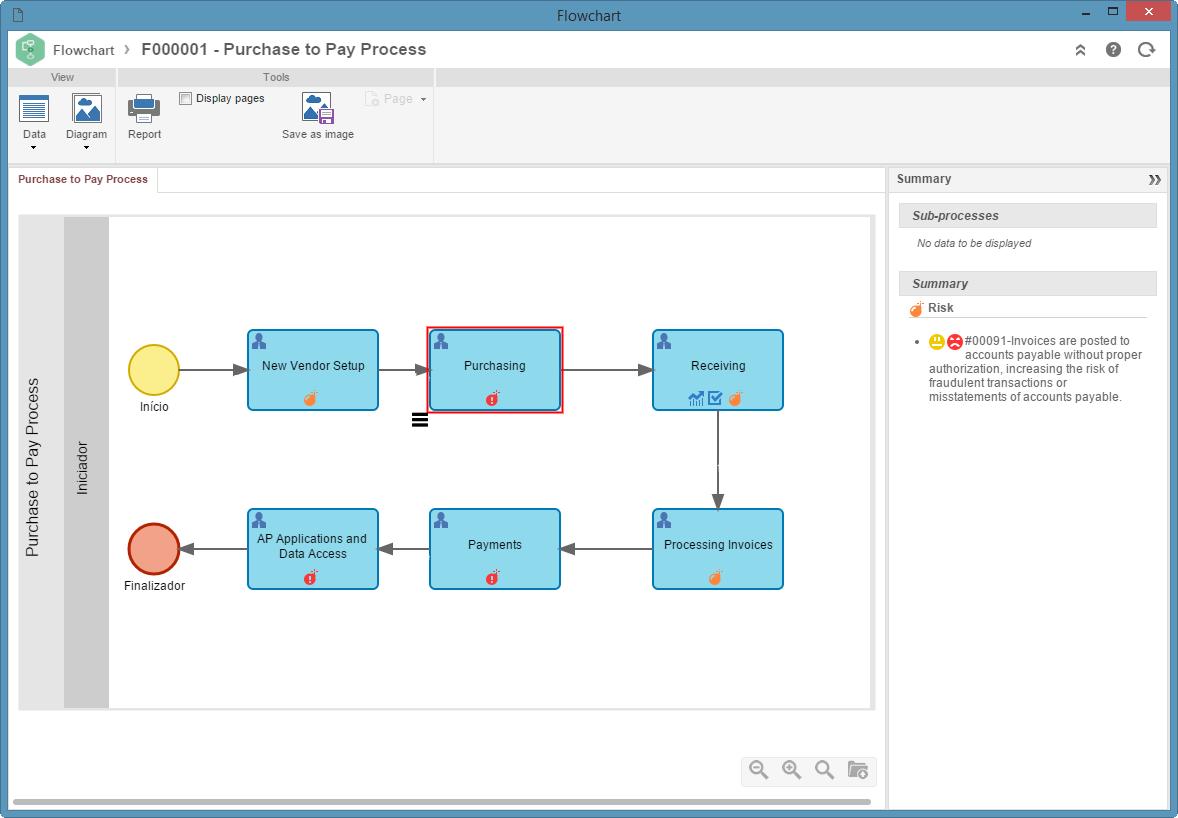1178x818 pixels.
Task: Click the Report printer icon
Action: [x=143, y=108]
